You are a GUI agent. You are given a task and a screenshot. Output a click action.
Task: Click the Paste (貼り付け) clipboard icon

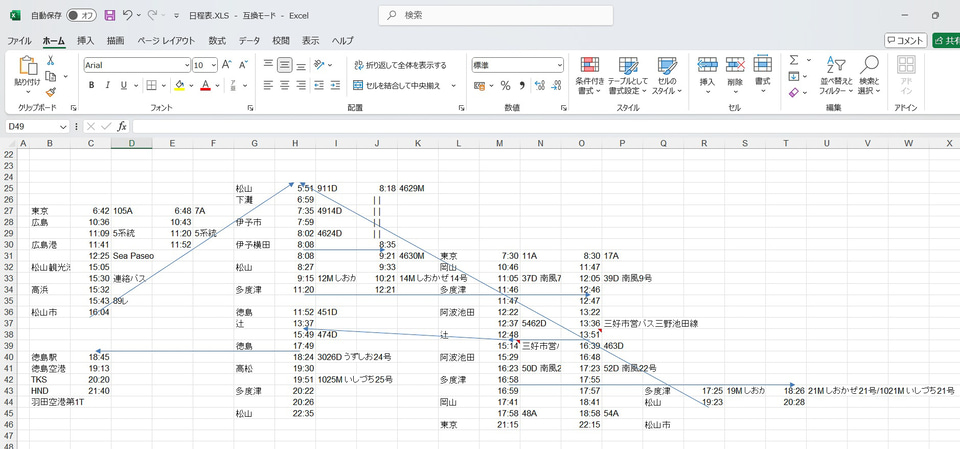[28, 66]
